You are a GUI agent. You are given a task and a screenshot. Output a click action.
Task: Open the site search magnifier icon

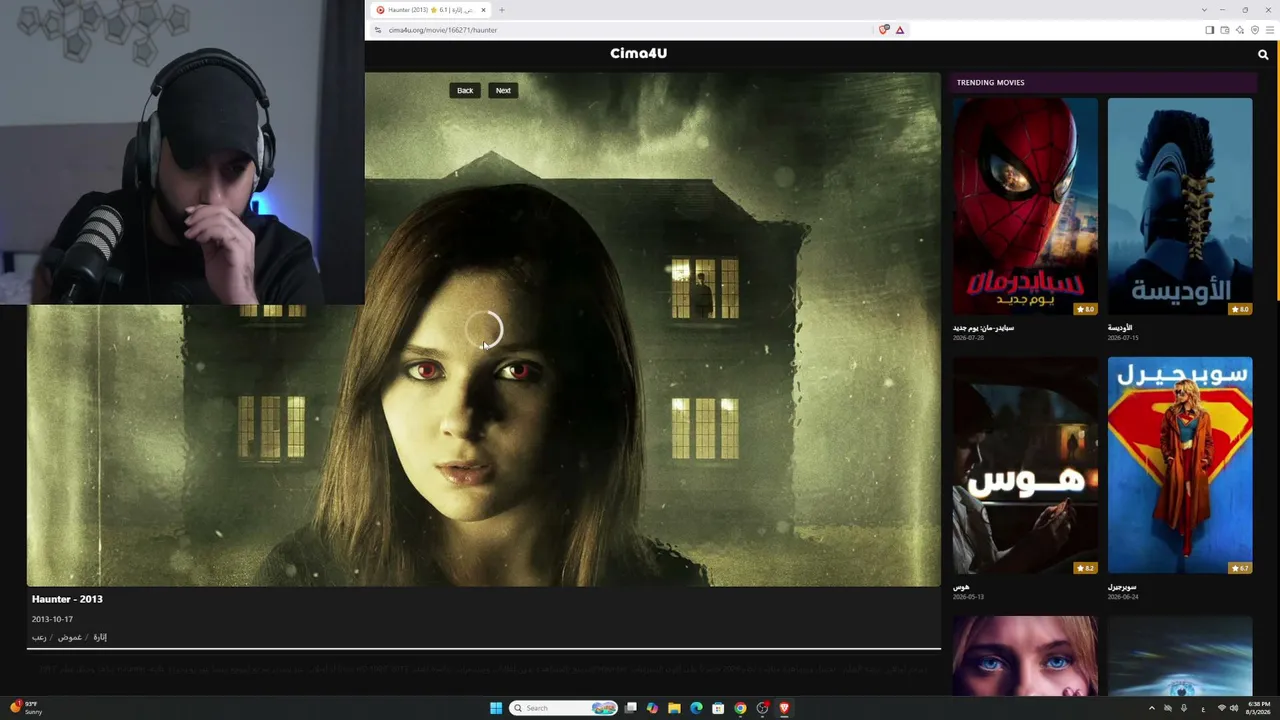tap(1263, 55)
